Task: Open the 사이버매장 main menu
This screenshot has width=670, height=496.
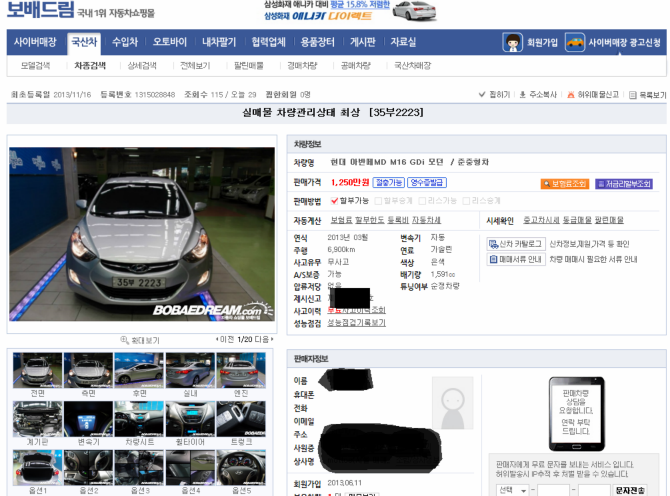Action: coord(35,42)
